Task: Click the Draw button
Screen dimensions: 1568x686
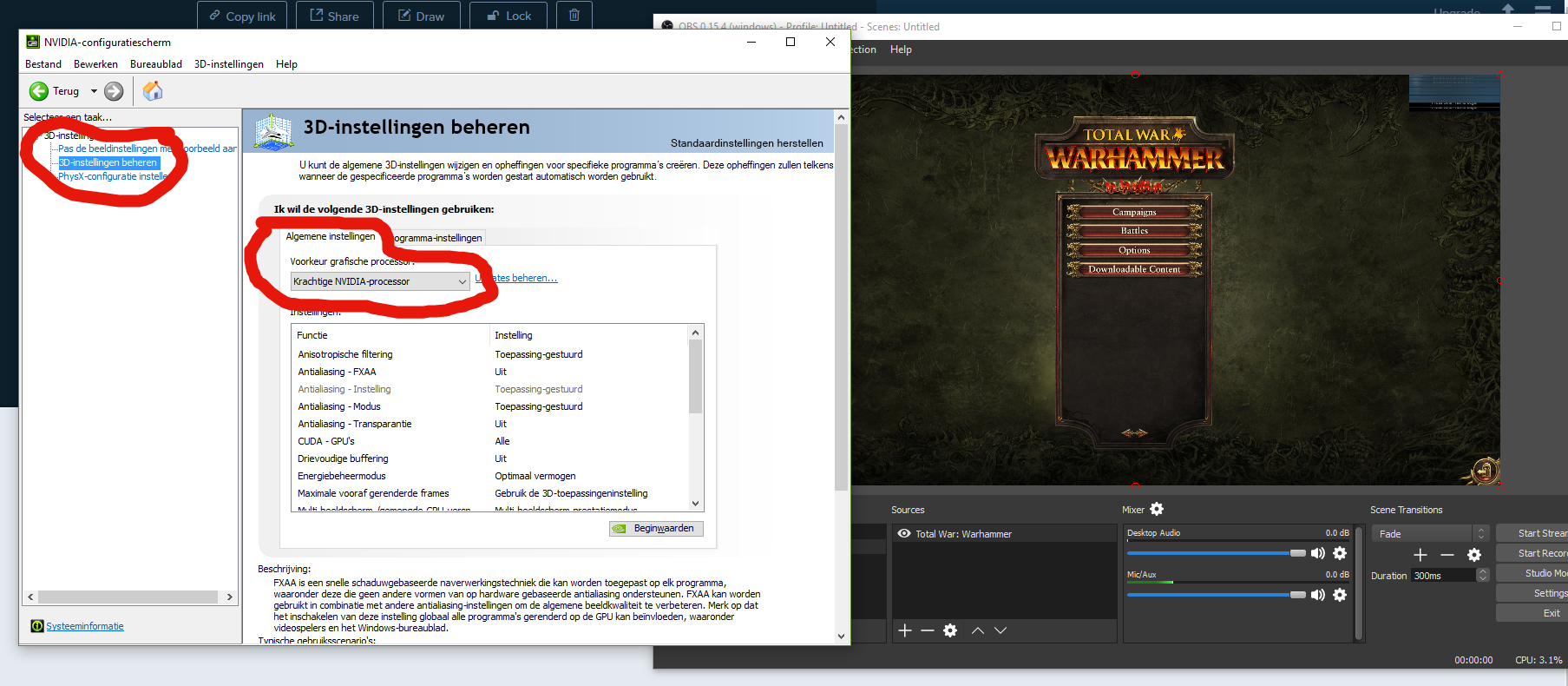Action: click(421, 16)
